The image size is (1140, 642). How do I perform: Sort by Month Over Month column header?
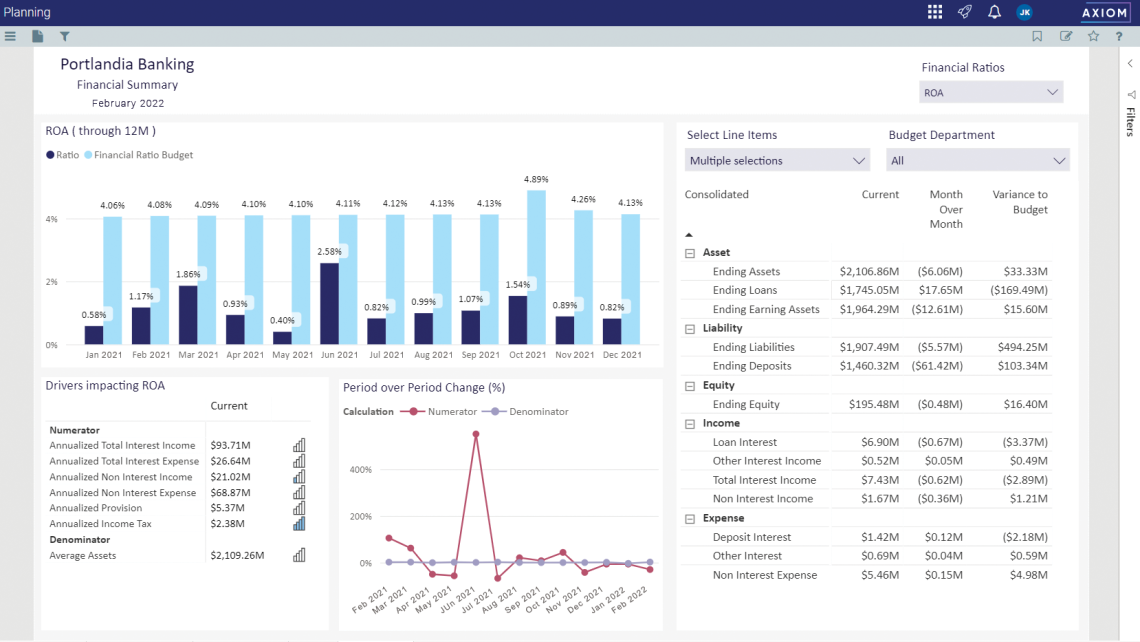tap(946, 209)
